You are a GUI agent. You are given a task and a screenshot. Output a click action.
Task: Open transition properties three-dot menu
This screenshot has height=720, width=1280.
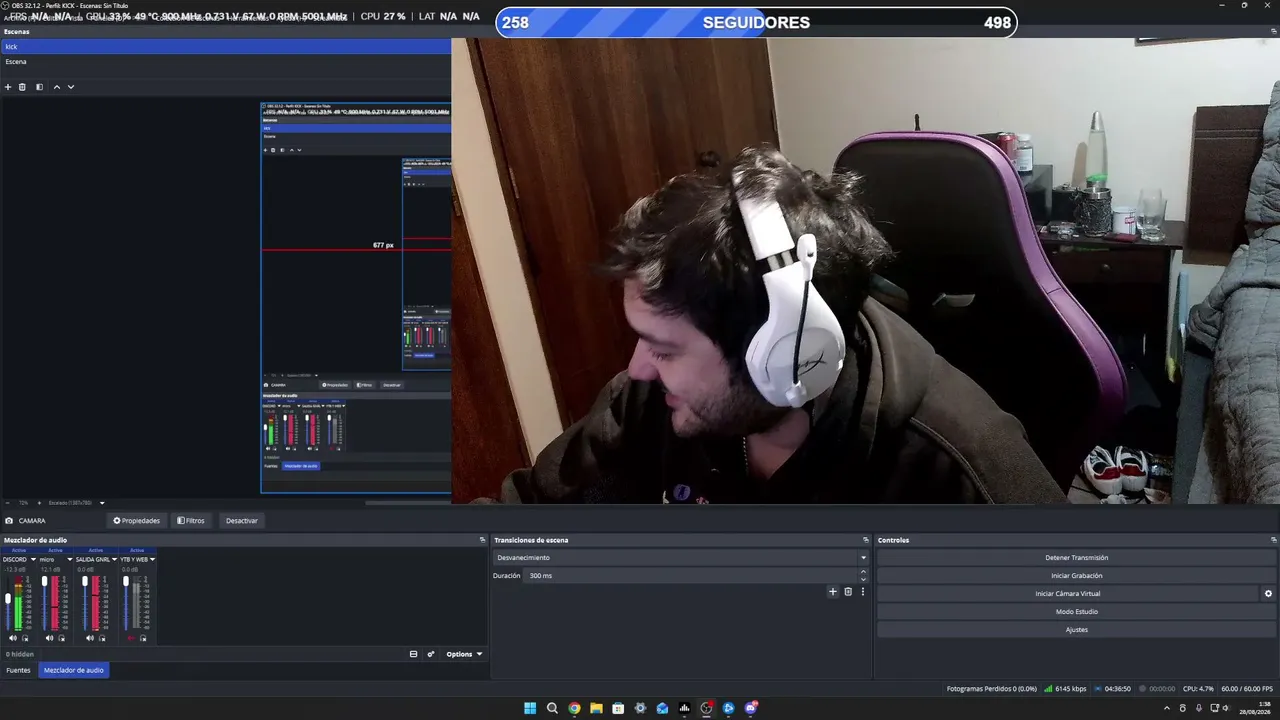point(863,592)
